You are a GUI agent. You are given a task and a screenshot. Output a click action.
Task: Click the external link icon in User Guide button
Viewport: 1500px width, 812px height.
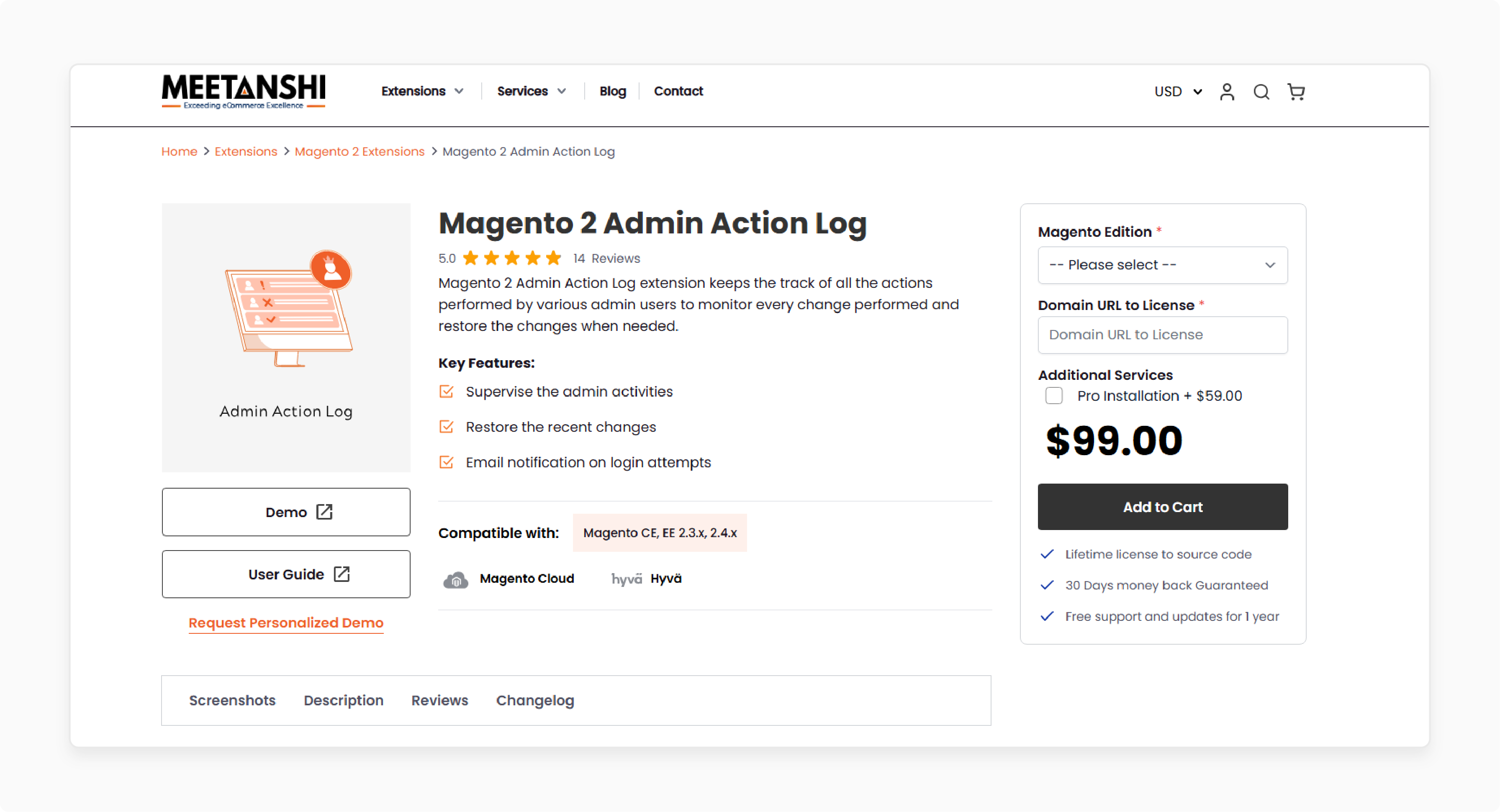tap(342, 574)
